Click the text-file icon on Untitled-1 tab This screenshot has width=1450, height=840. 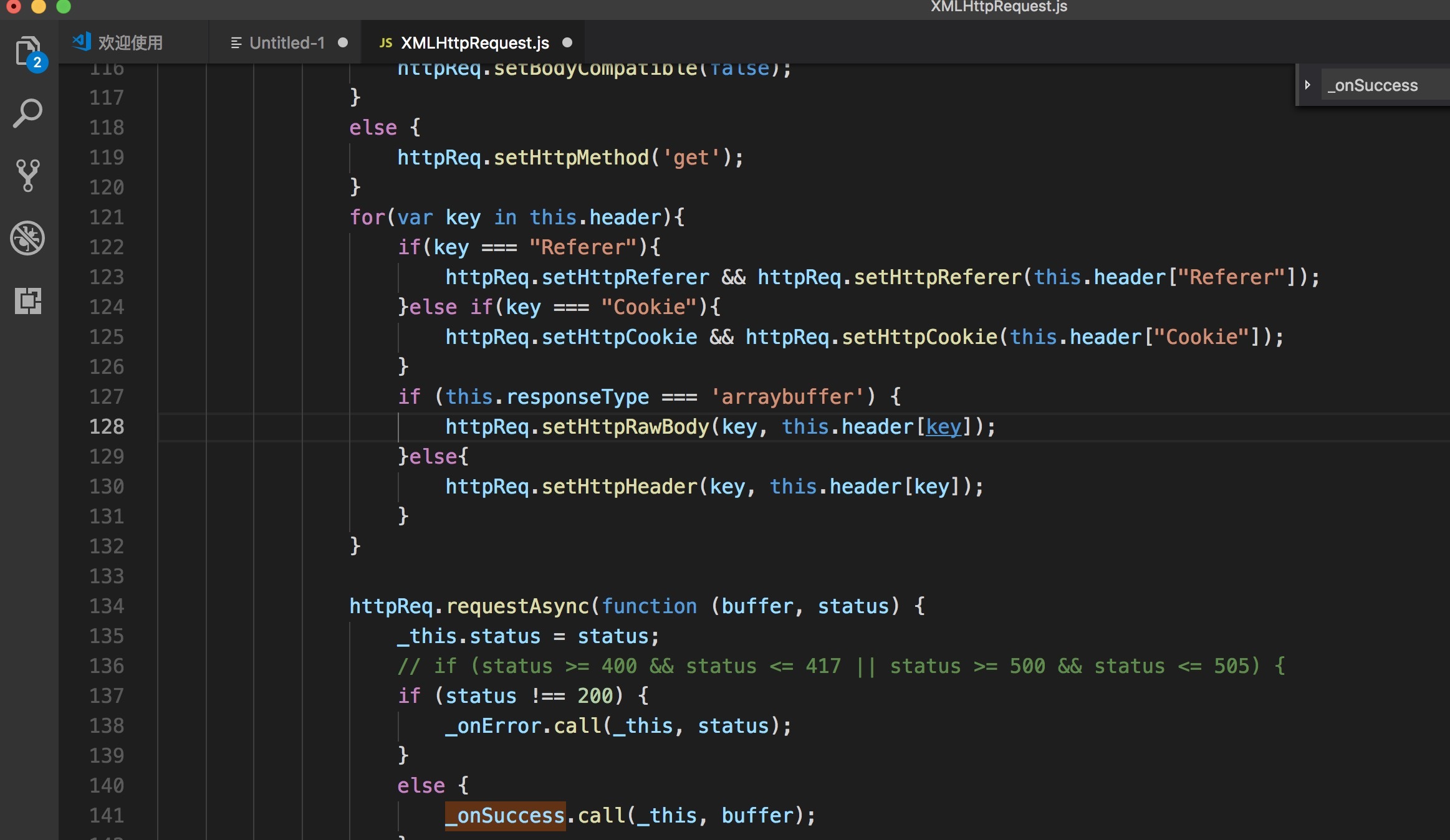(236, 43)
